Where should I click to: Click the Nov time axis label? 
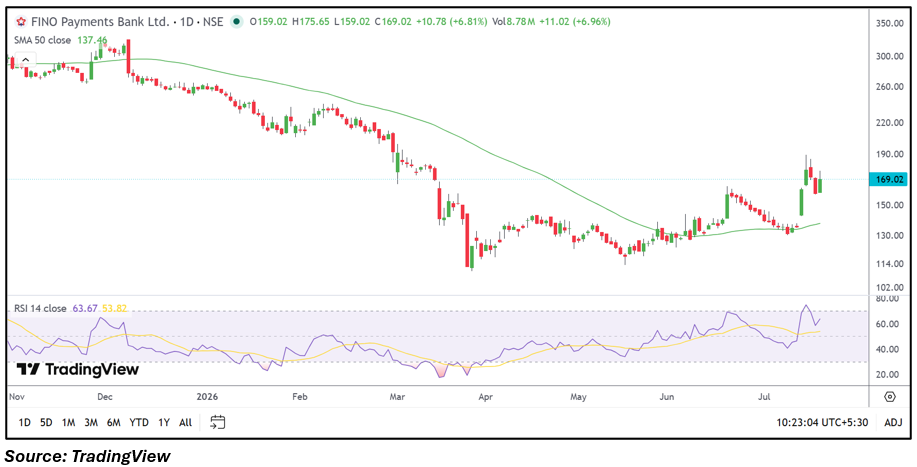(x=17, y=397)
